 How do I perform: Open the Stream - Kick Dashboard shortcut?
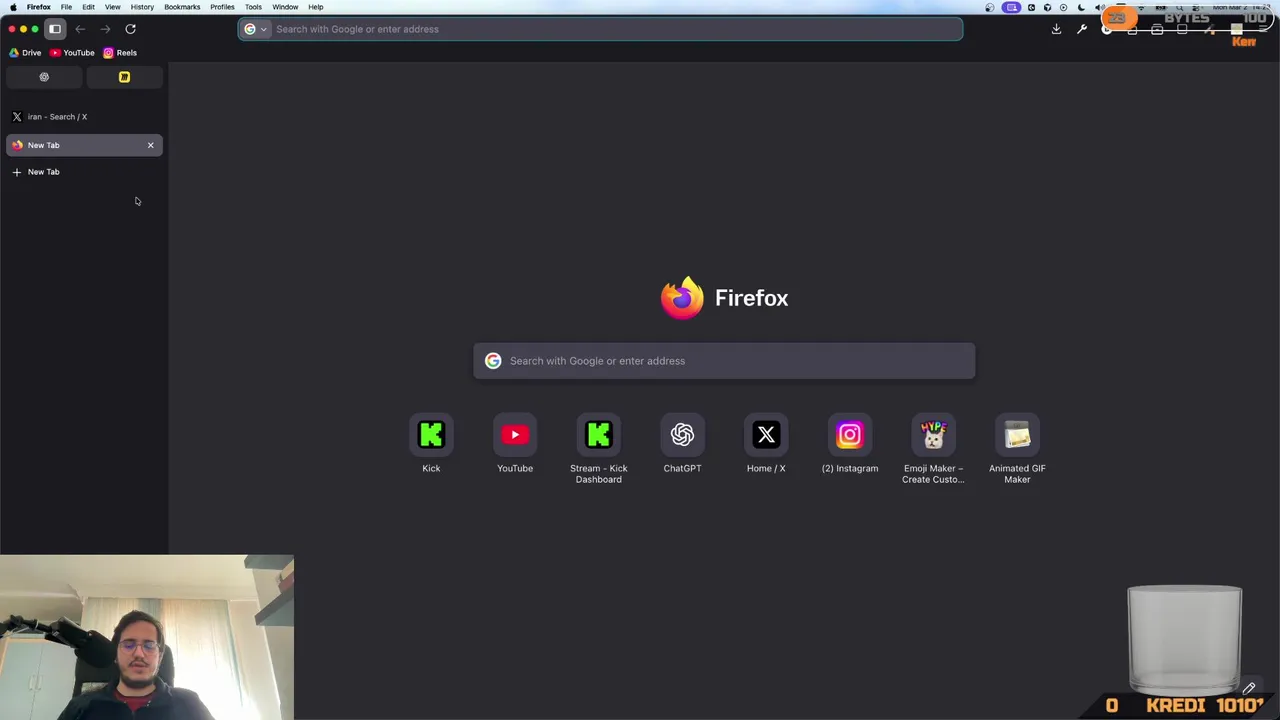(598, 450)
